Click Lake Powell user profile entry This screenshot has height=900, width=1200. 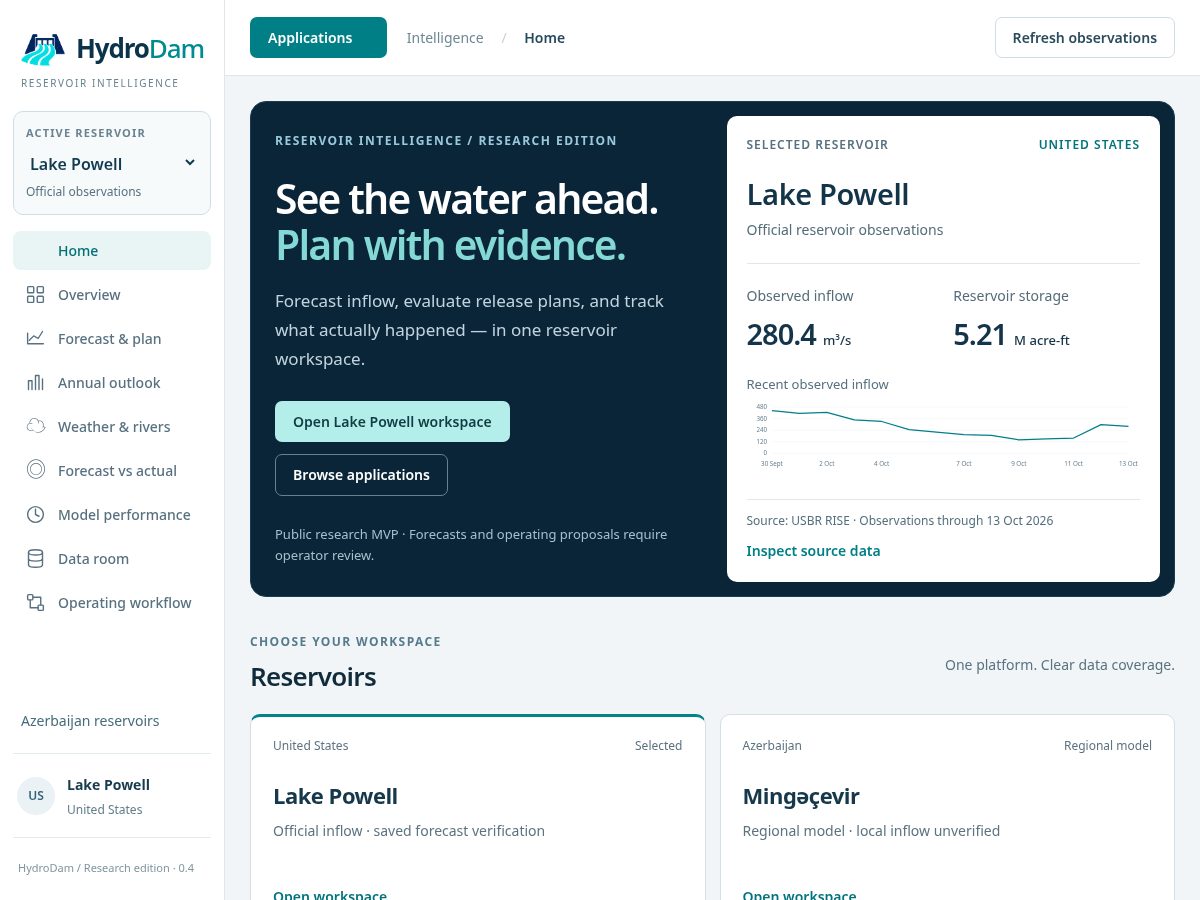[x=112, y=796]
